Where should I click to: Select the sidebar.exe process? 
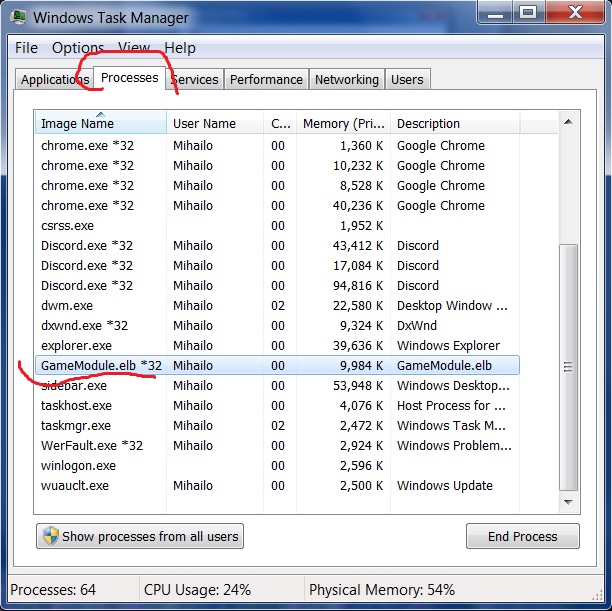[x=277, y=386]
